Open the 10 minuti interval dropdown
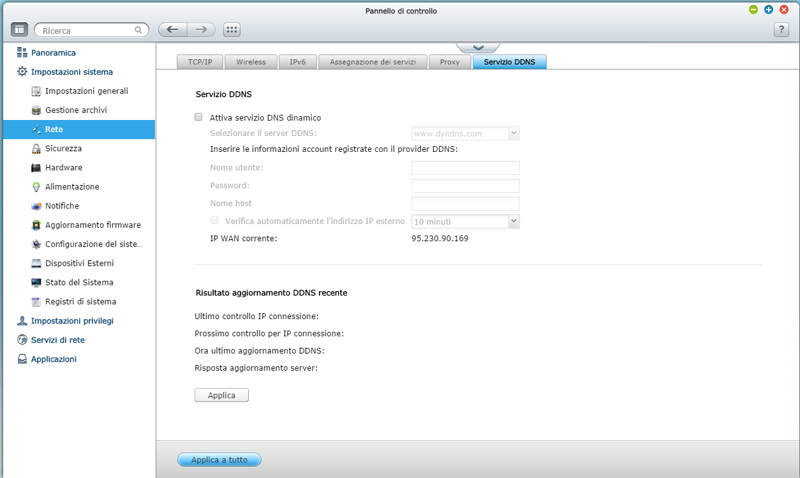The width and height of the screenshot is (800, 478). pyautogui.click(x=465, y=221)
